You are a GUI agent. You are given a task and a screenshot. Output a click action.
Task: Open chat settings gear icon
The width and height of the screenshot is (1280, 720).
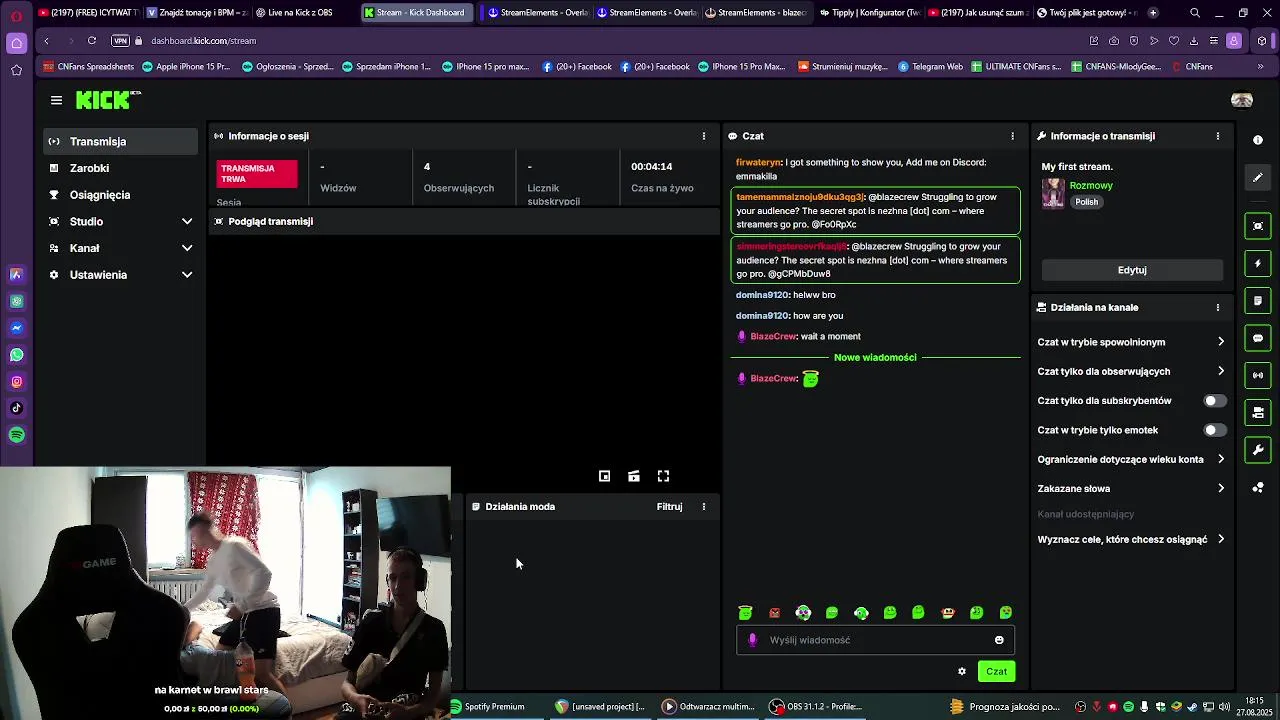click(962, 671)
